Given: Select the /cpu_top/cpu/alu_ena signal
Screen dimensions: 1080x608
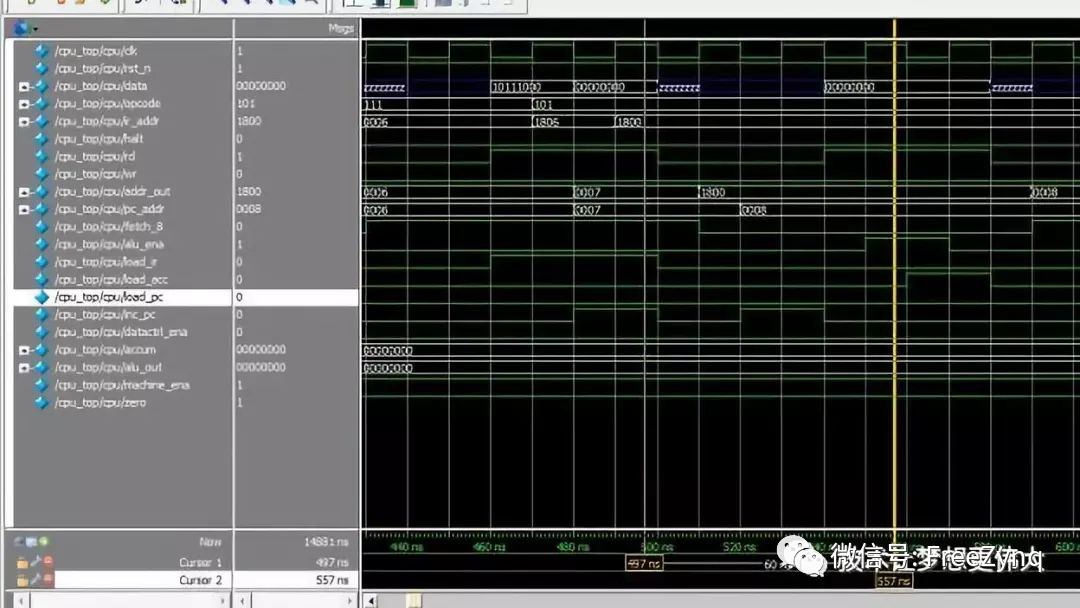Looking at the screenshot, I should pyautogui.click(x=109, y=244).
